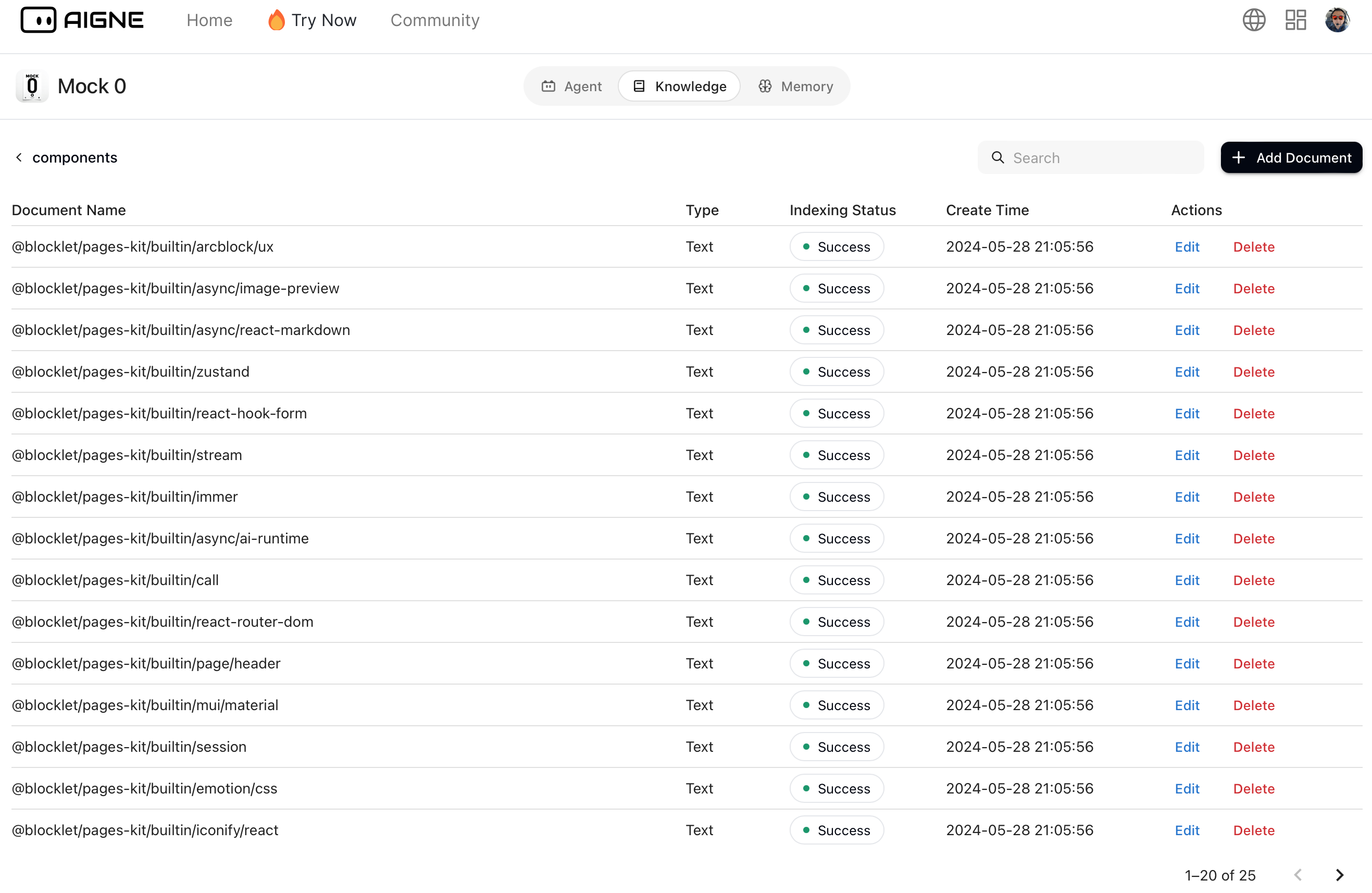Go back using components chevron

[x=19, y=157]
